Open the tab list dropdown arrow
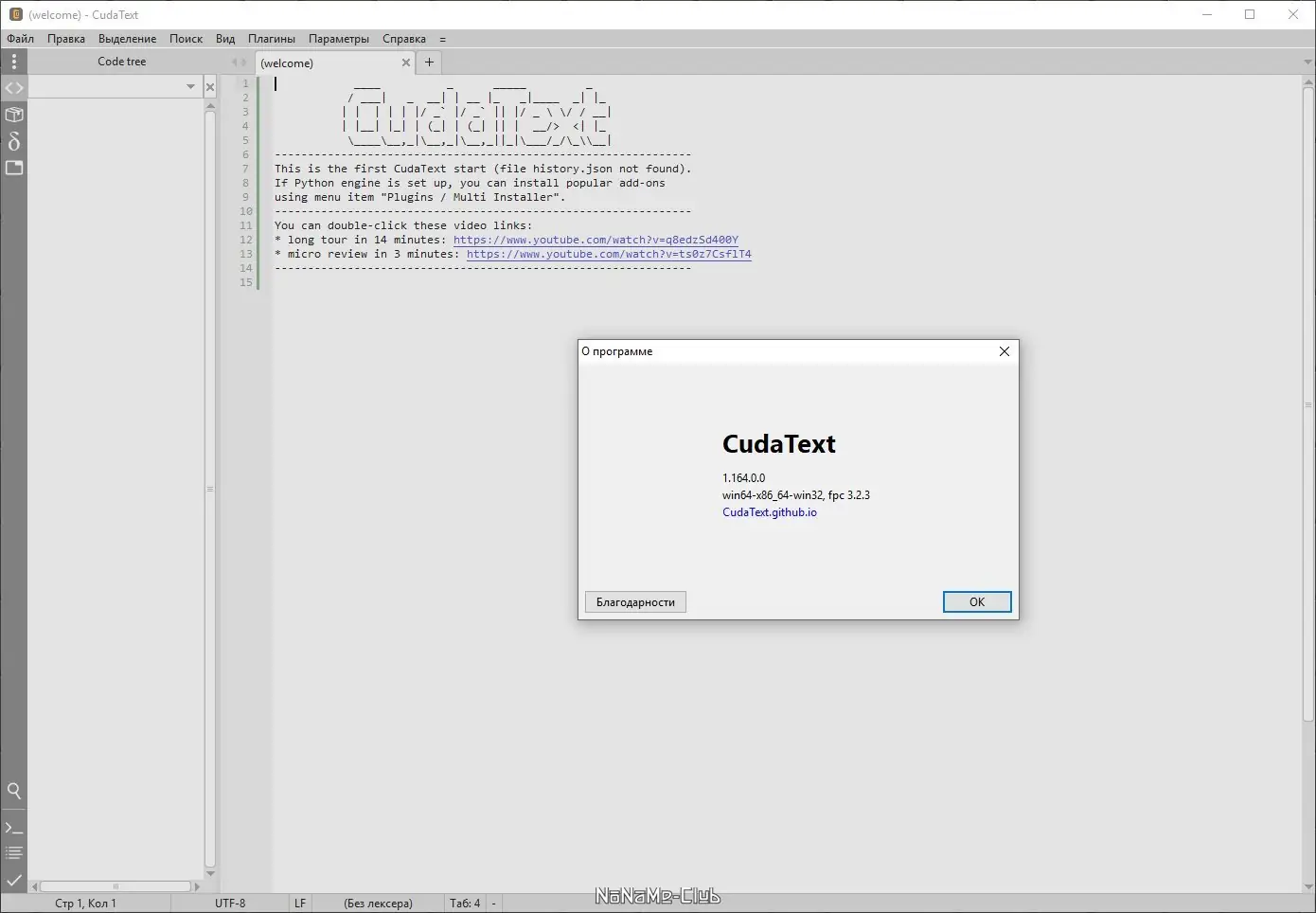Screen dimensions: 1316x913 click(1307, 63)
